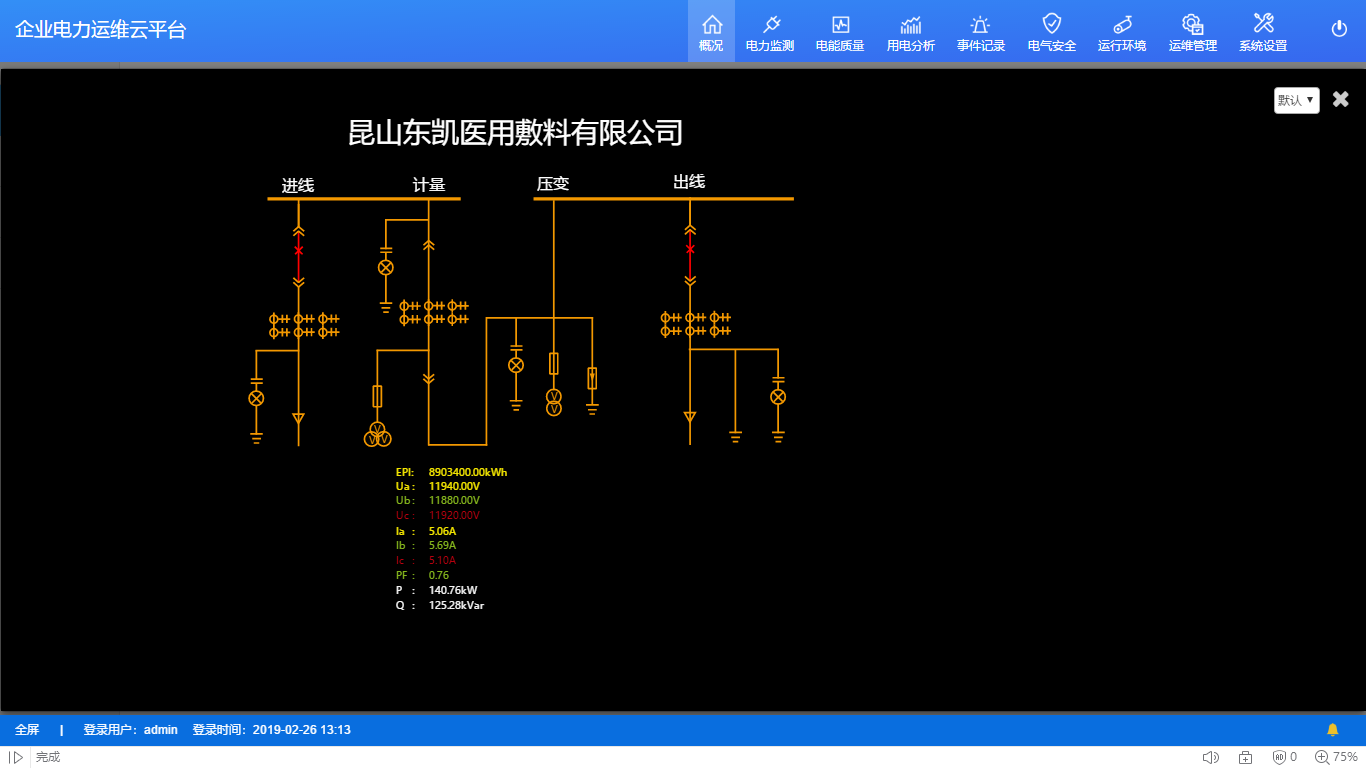Click the 计量 metering label
This screenshot has width=1366, height=768.
(x=429, y=185)
